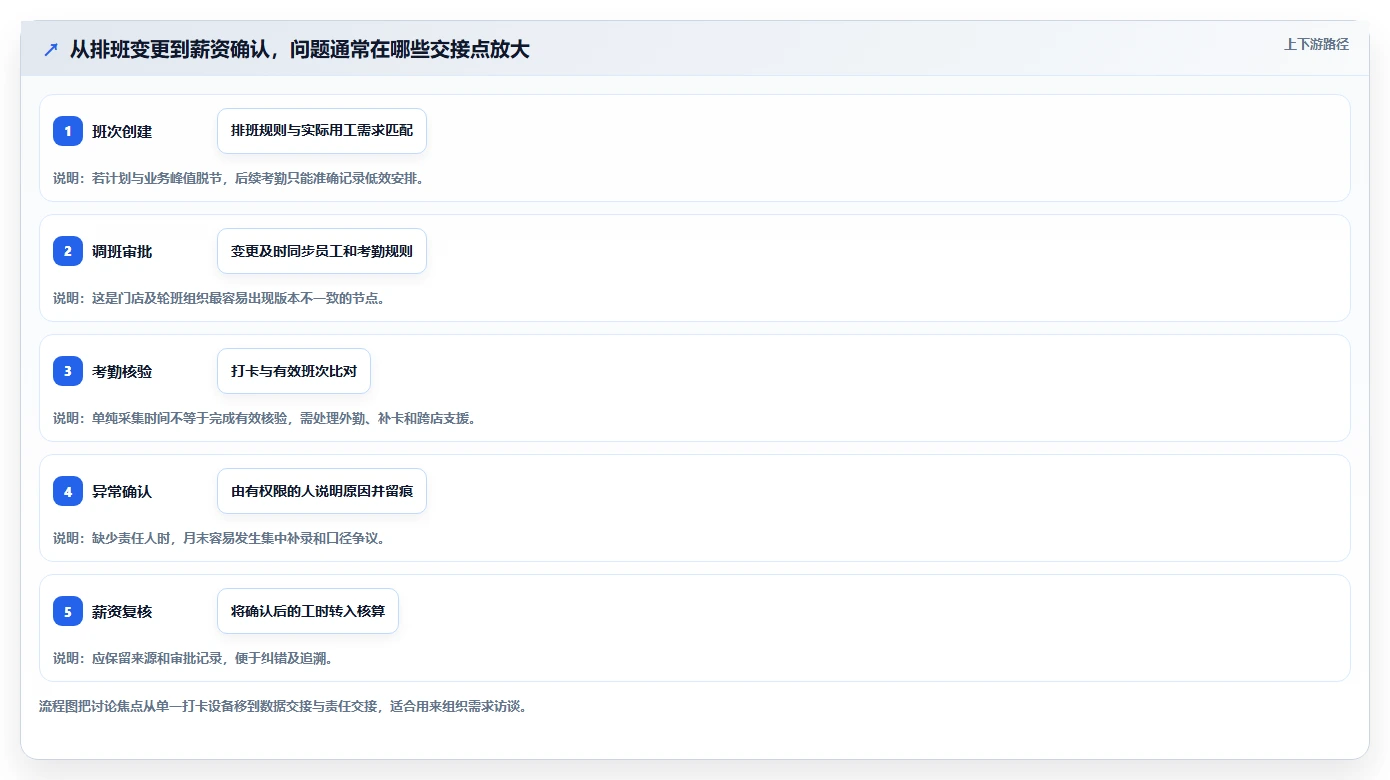Click the step 3 number badge
The image size is (1390, 780).
(x=68, y=371)
